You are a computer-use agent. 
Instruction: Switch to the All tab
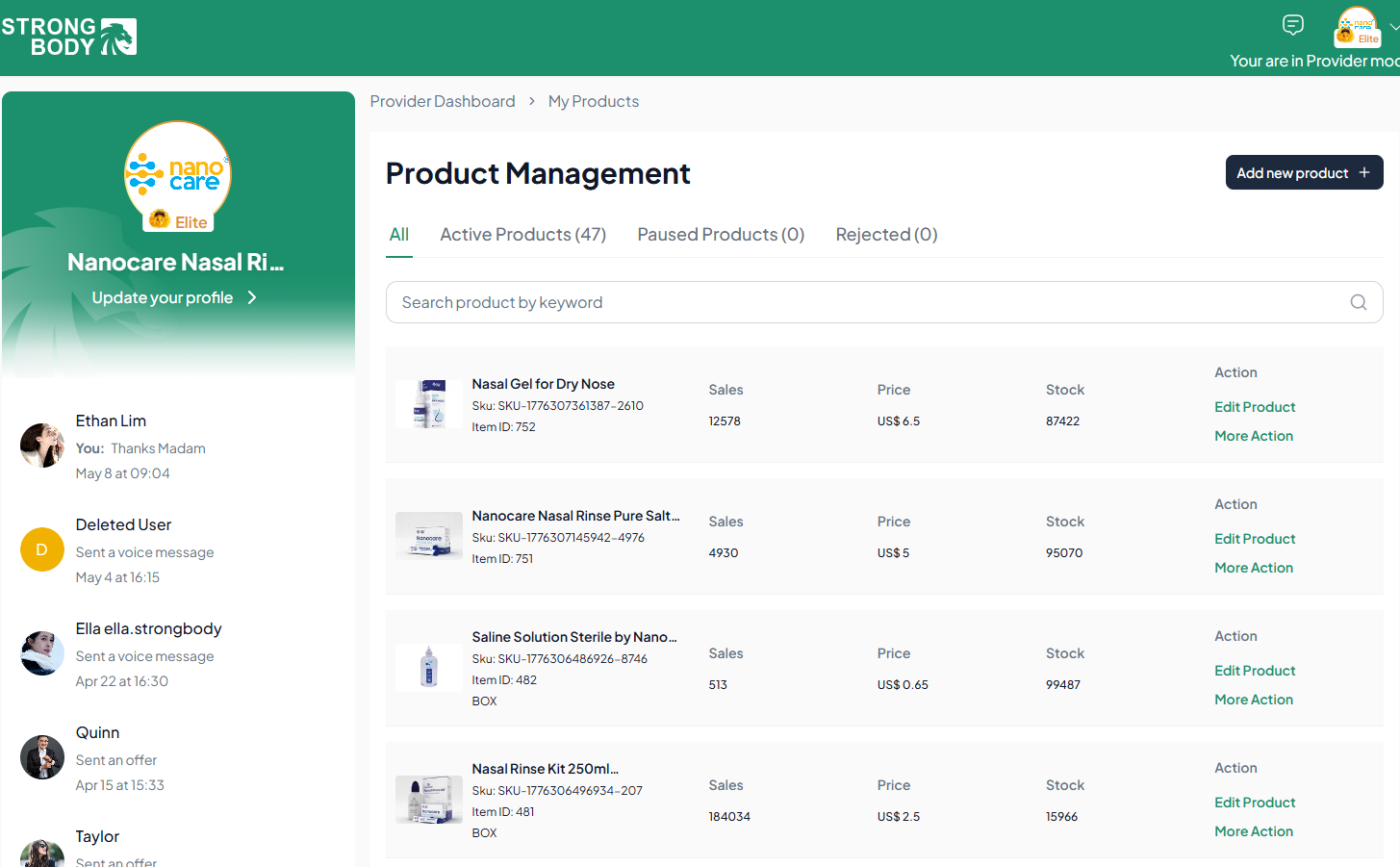pyautogui.click(x=399, y=235)
